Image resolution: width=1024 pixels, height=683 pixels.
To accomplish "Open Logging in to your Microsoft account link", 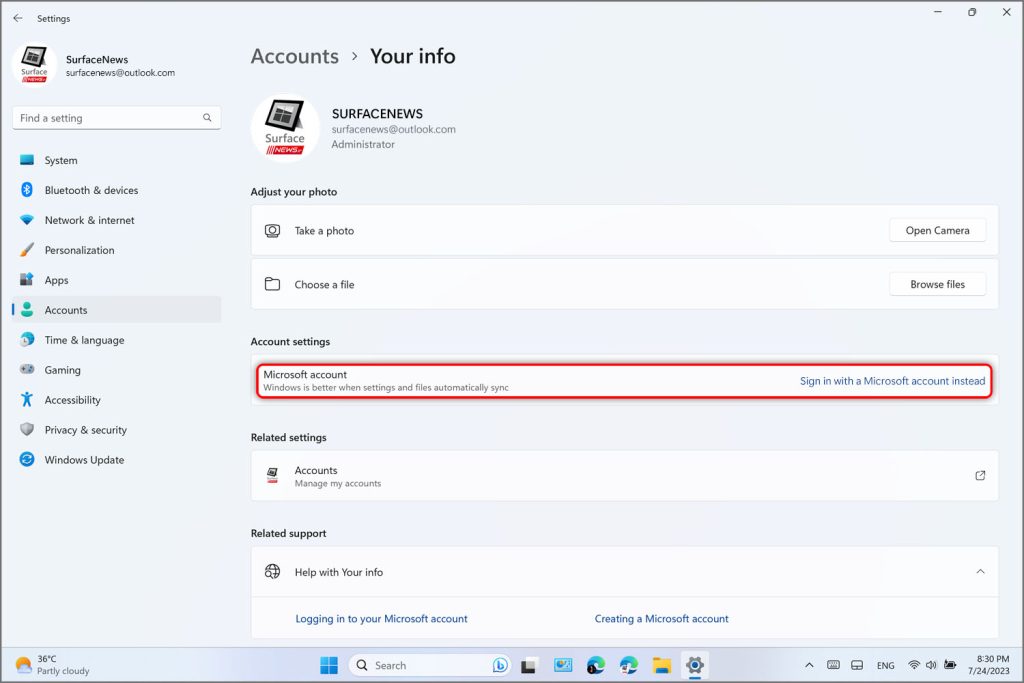I will pos(381,619).
